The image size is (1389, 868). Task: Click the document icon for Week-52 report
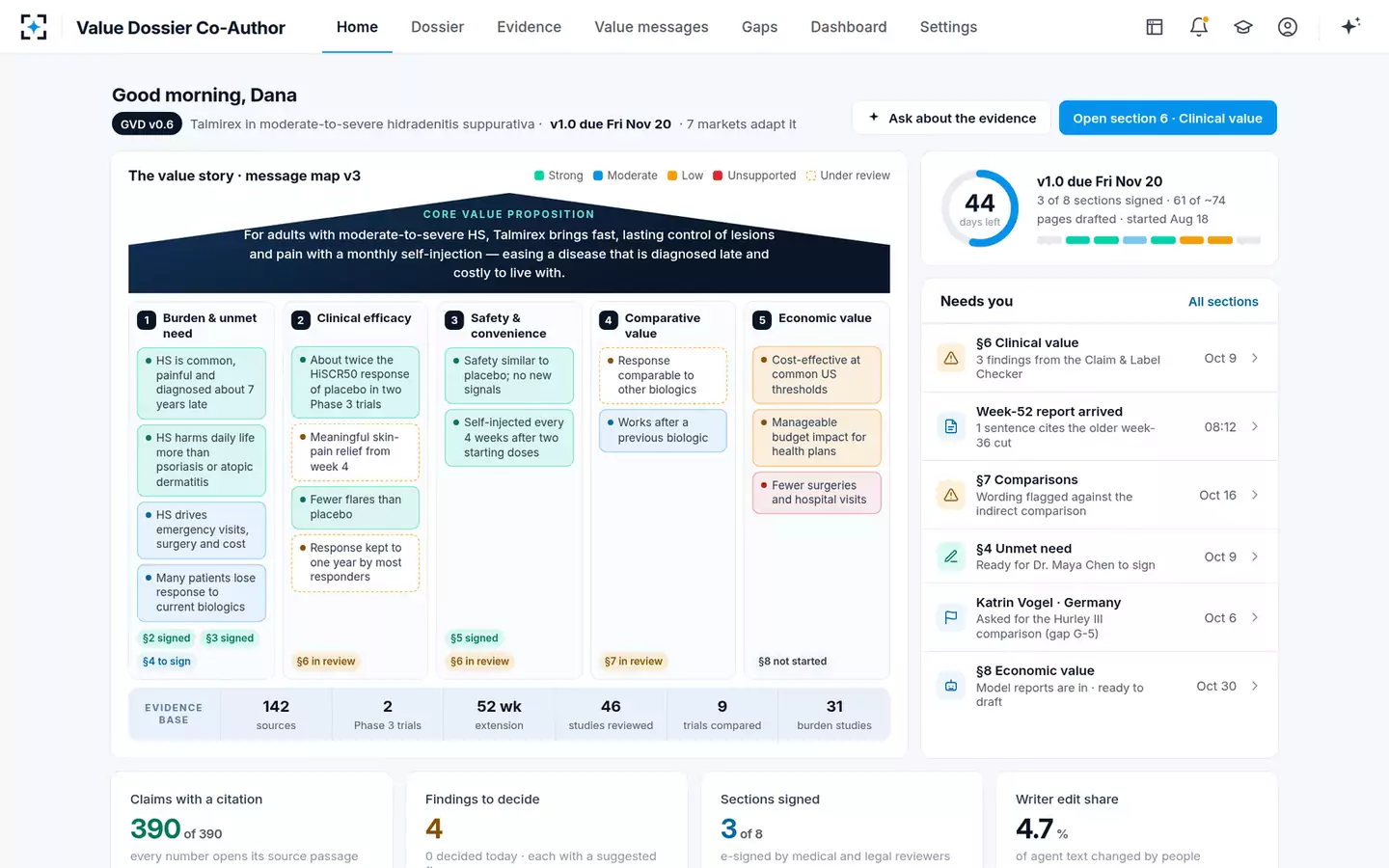pyautogui.click(x=951, y=426)
